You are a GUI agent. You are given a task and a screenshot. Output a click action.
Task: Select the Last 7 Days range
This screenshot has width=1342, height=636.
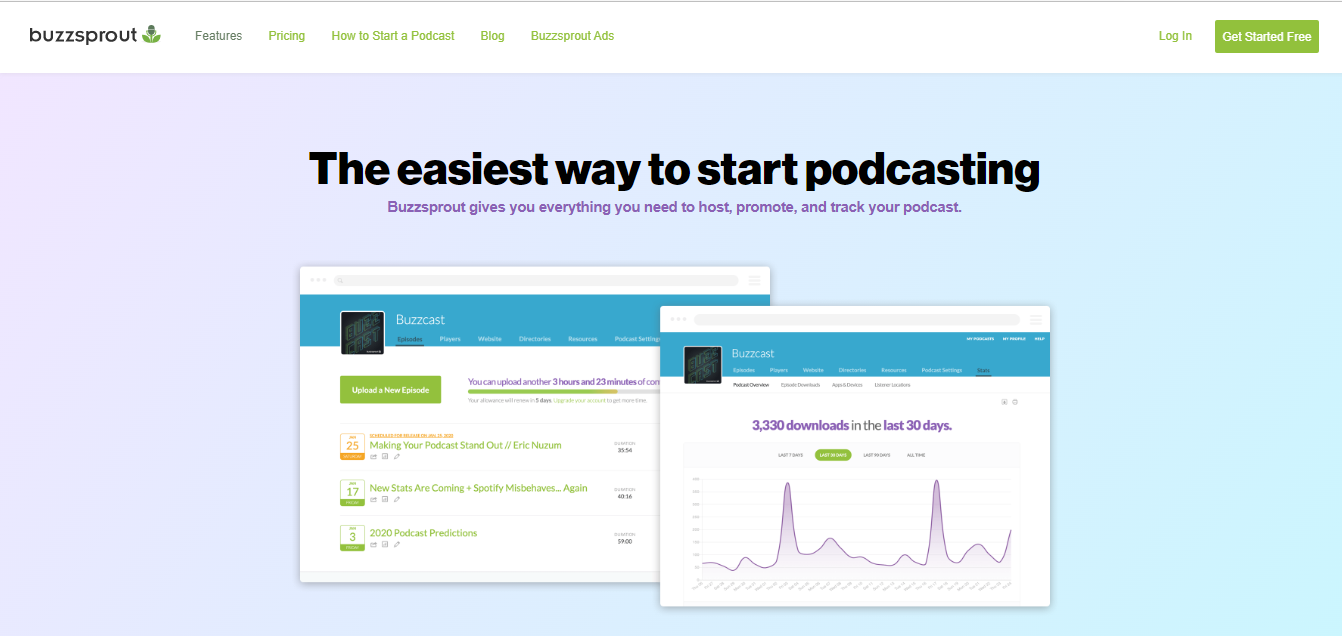(791, 455)
